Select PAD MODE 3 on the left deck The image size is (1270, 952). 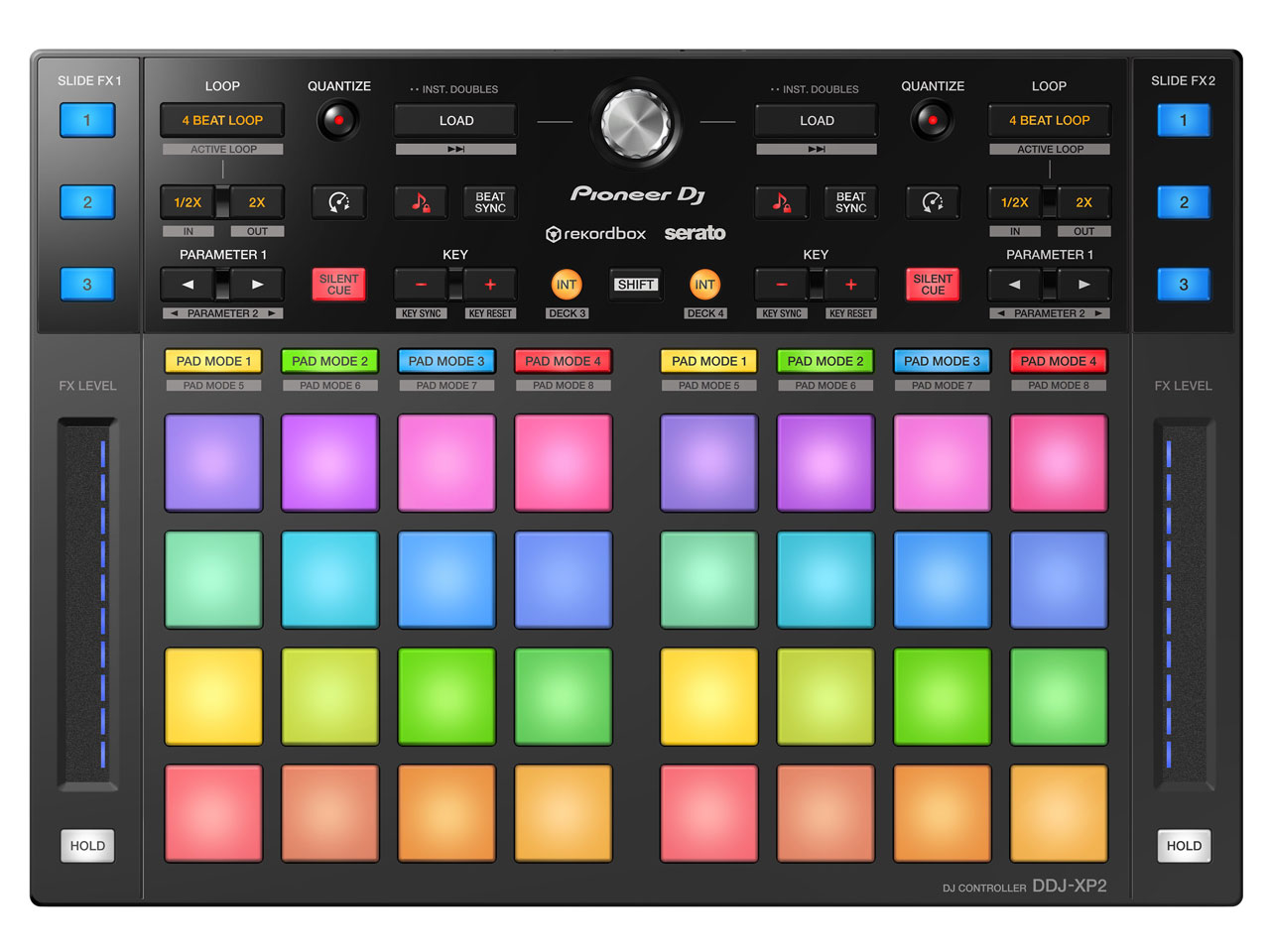tap(445, 361)
